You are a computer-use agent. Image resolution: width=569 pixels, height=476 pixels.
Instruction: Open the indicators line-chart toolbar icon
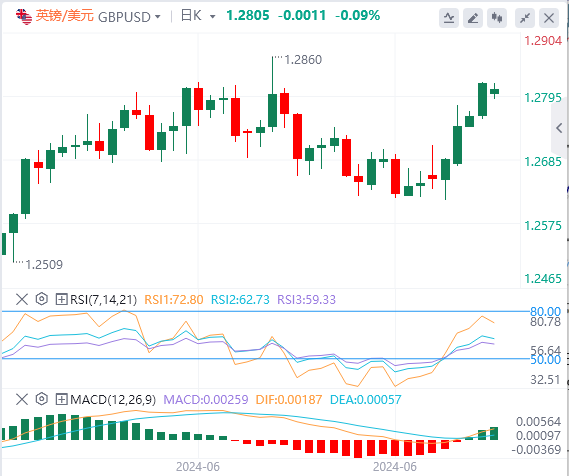pyautogui.click(x=449, y=18)
